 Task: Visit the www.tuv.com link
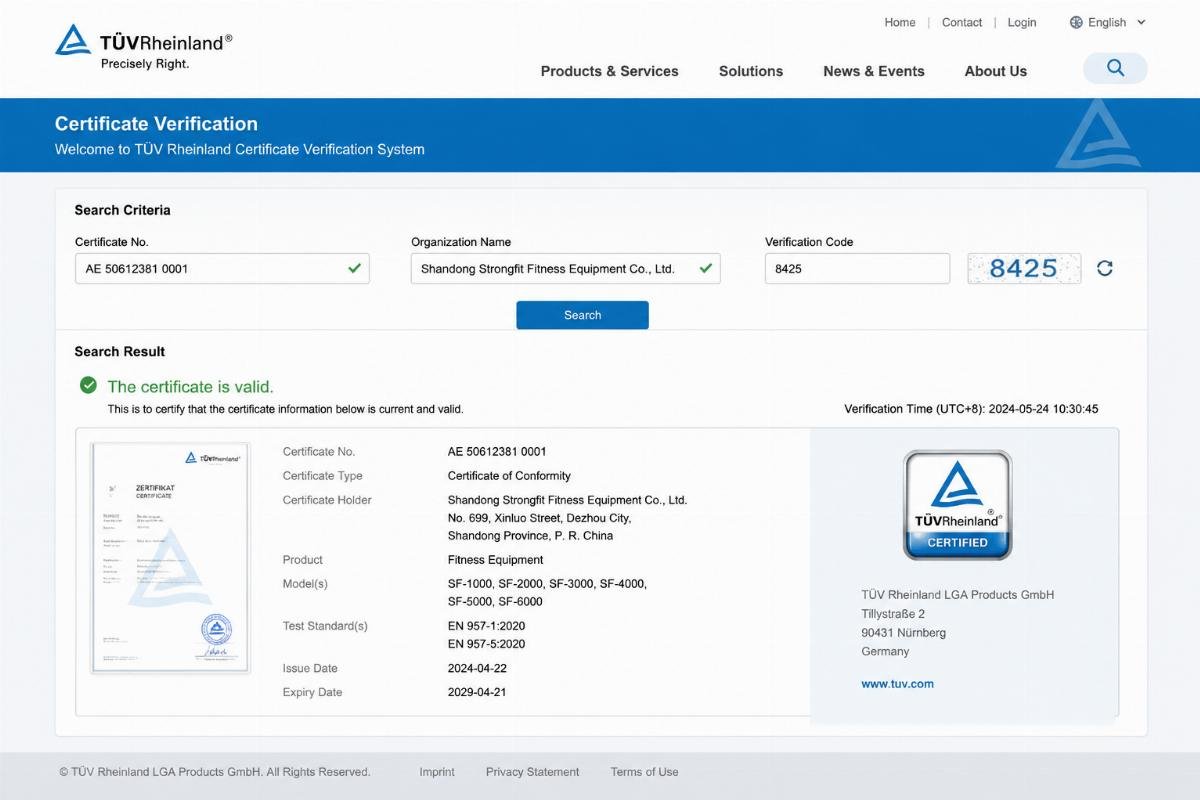tap(897, 684)
